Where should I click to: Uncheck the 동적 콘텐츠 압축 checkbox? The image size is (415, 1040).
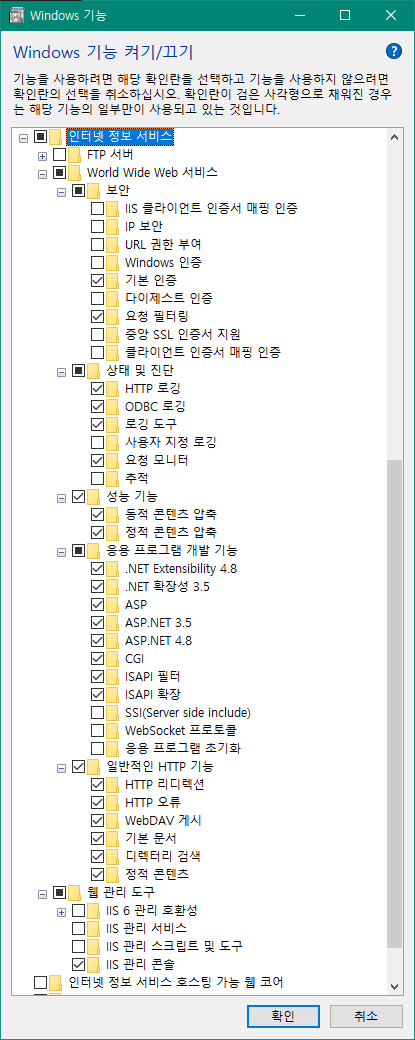[x=97, y=514]
